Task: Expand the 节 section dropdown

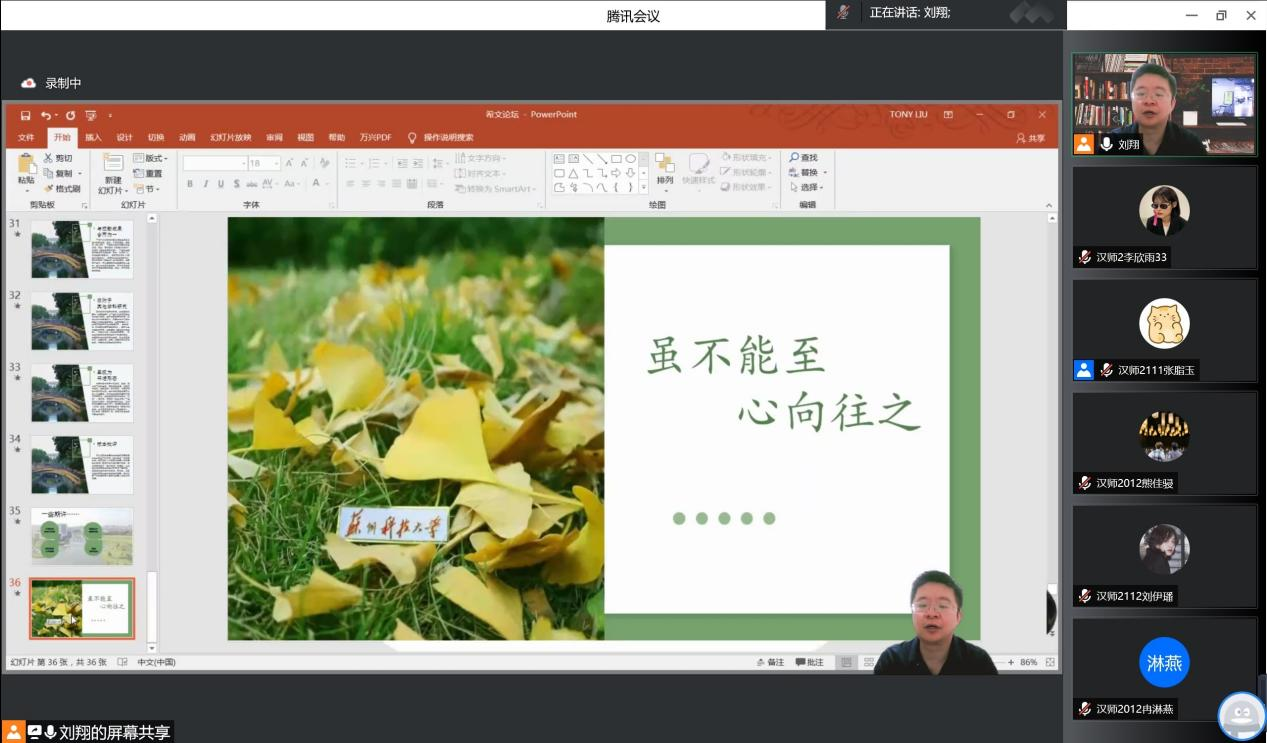Action: (x=147, y=188)
